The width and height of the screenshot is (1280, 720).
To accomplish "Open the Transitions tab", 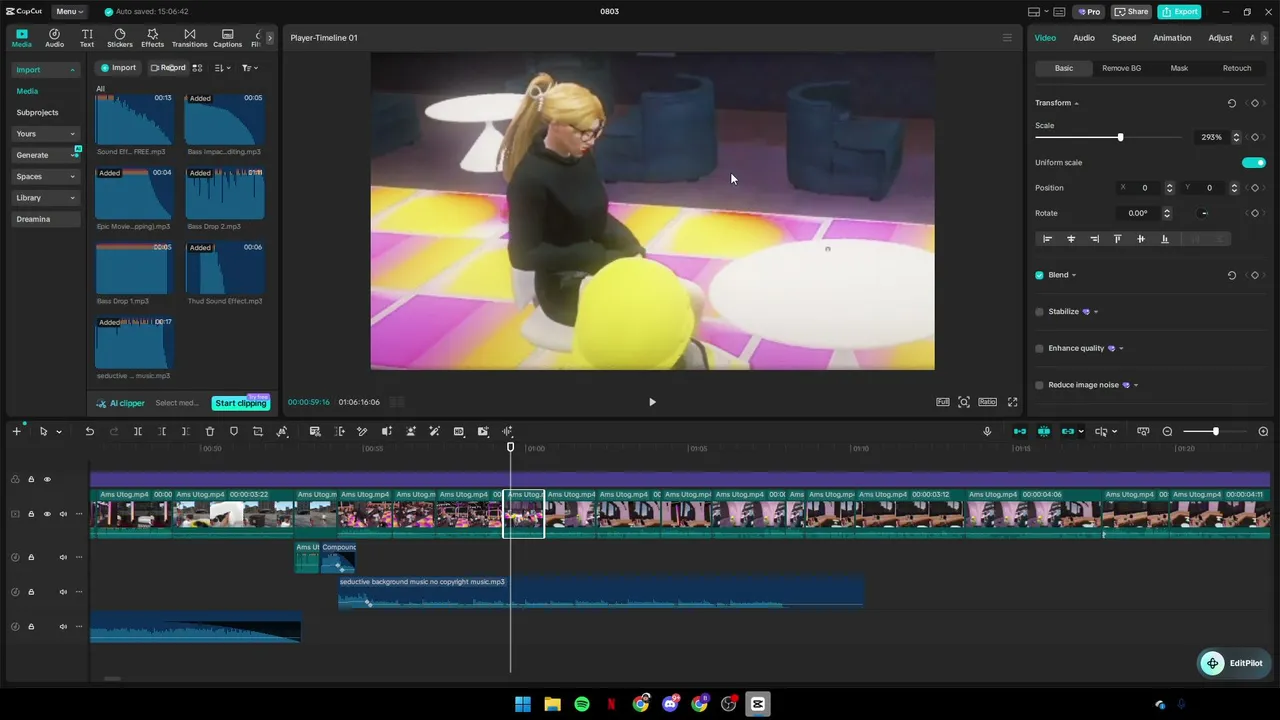I will coord(189,38).
